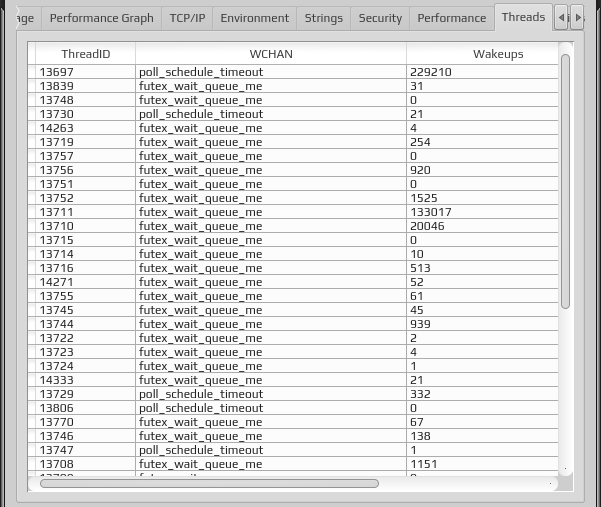Open the Performance Graph tab
601x507 pixels.
[102, 18]
